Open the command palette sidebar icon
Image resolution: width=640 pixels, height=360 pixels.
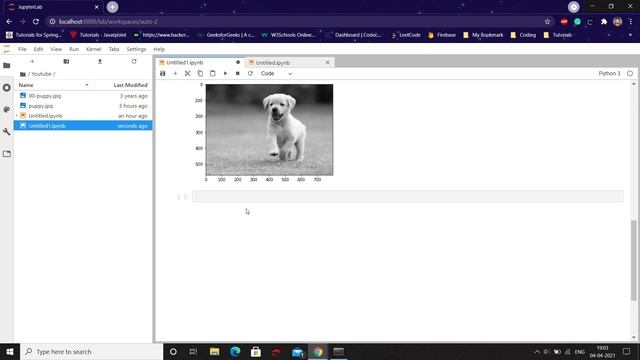(x=7, y=109)
